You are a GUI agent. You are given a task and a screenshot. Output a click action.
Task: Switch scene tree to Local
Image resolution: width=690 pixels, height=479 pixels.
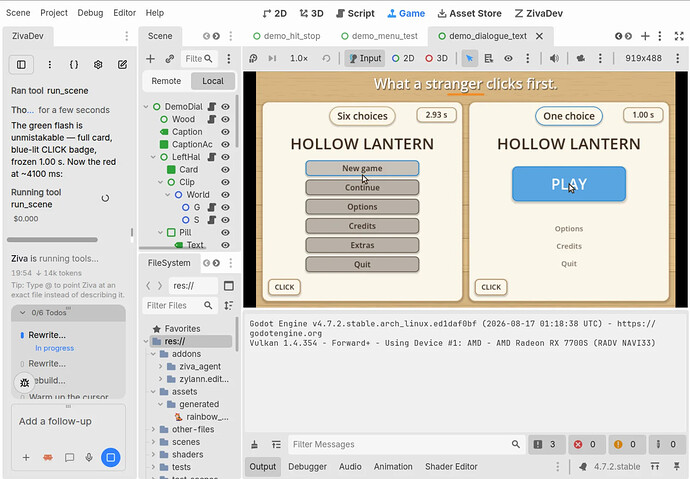tap(213, 81)
